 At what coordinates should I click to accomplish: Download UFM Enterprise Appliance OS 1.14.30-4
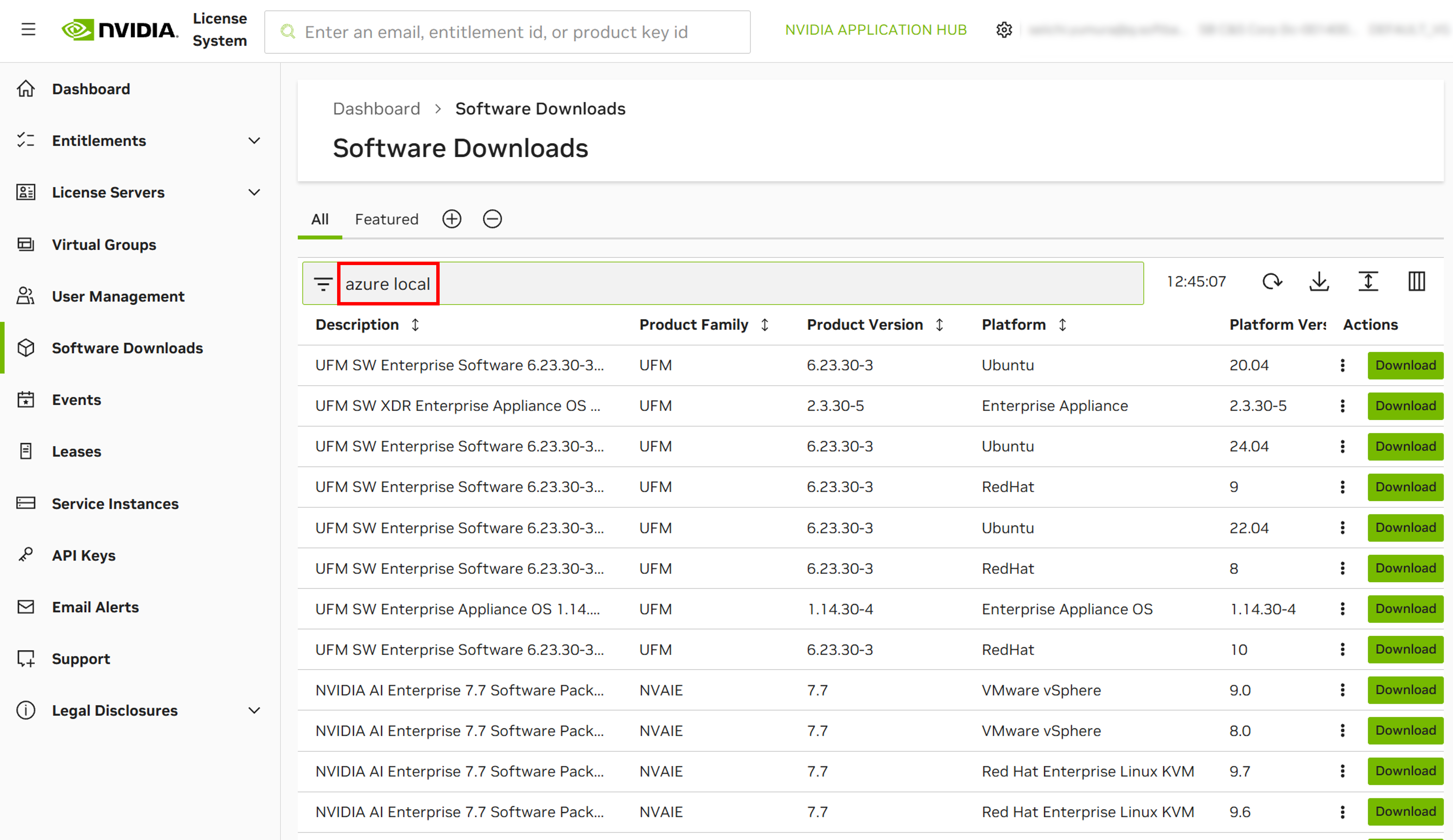[1405, 610]
